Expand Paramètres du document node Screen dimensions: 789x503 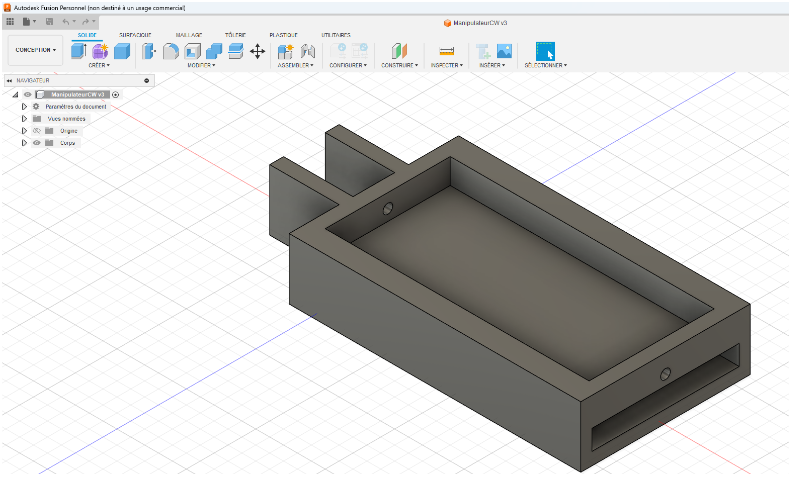(24, 107)
